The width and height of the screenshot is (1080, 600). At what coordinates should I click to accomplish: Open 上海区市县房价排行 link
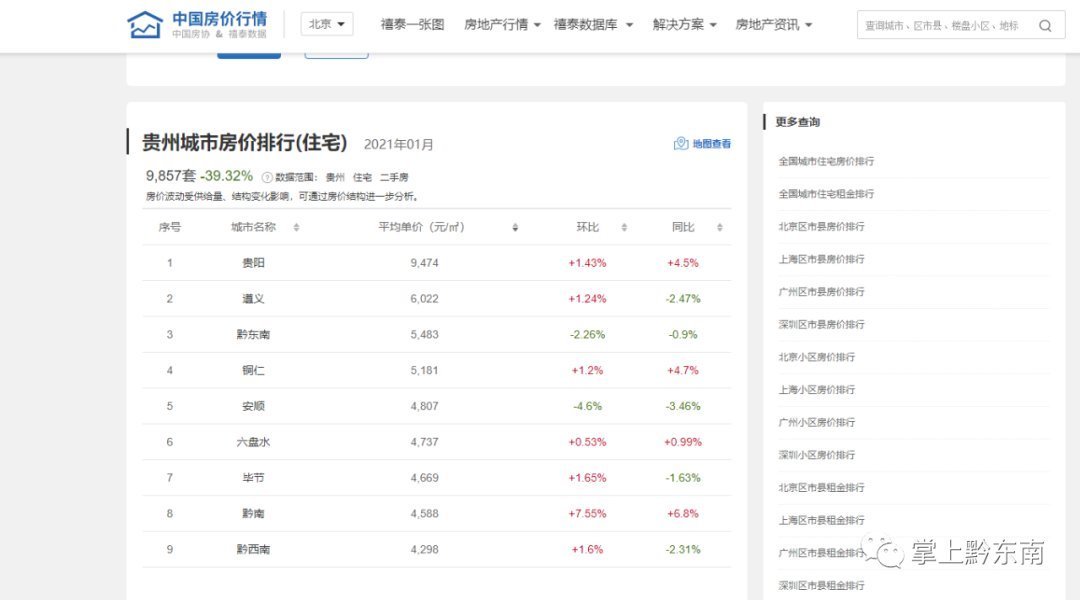coord(821,259)
